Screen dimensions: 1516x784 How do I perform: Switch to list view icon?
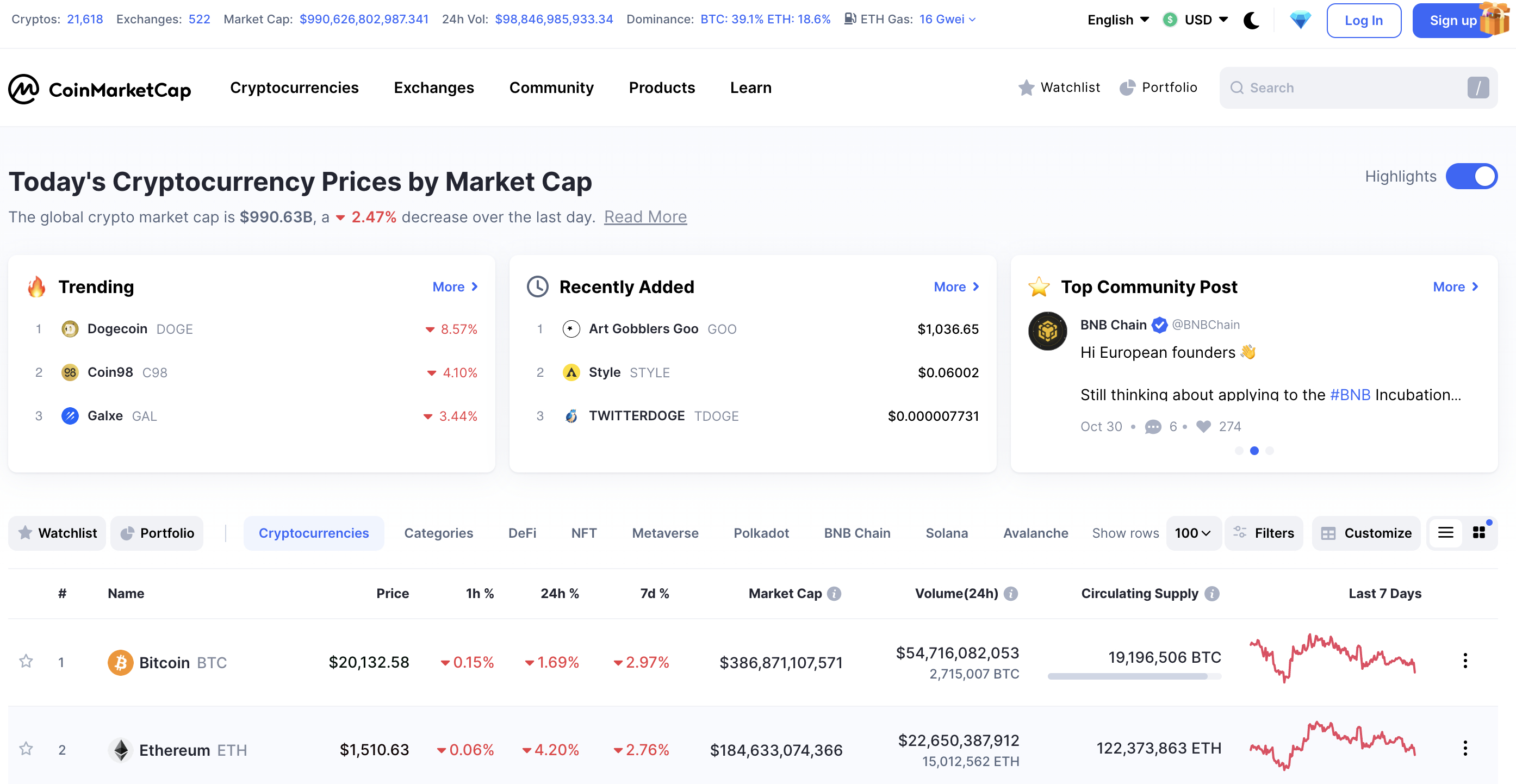(x=1445, y=533)
